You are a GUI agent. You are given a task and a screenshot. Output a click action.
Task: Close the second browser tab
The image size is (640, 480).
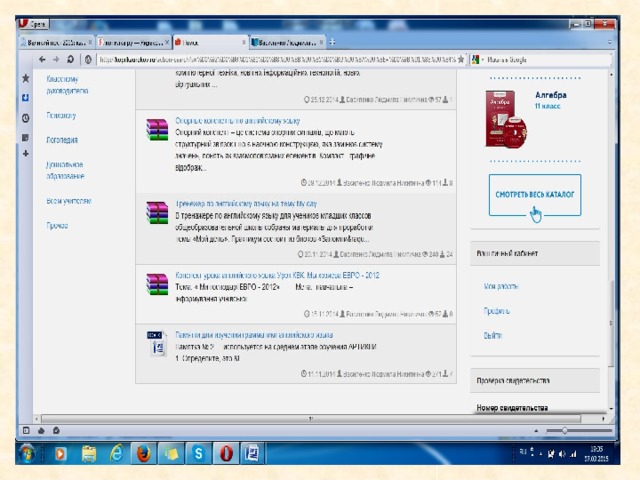click(167, 42)
